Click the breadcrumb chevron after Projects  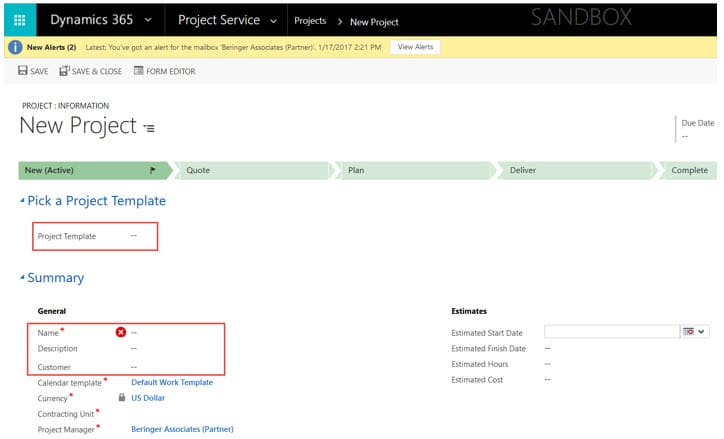click(340, 22)
